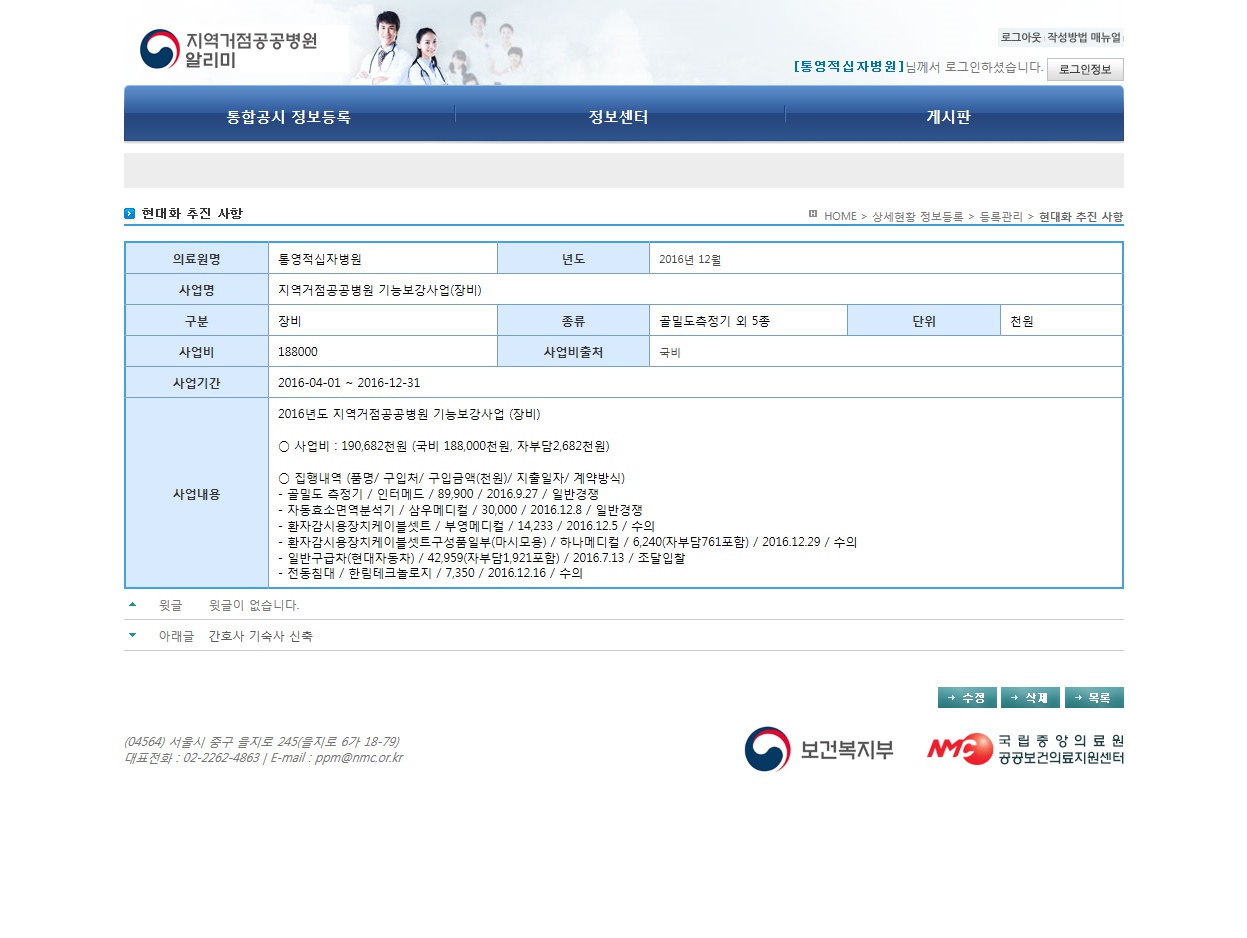The width and height of the screenshot is (1247, 938).
Task: Open the 작성방법 매뉴얼 link
Action: (x=1084, y=37)
